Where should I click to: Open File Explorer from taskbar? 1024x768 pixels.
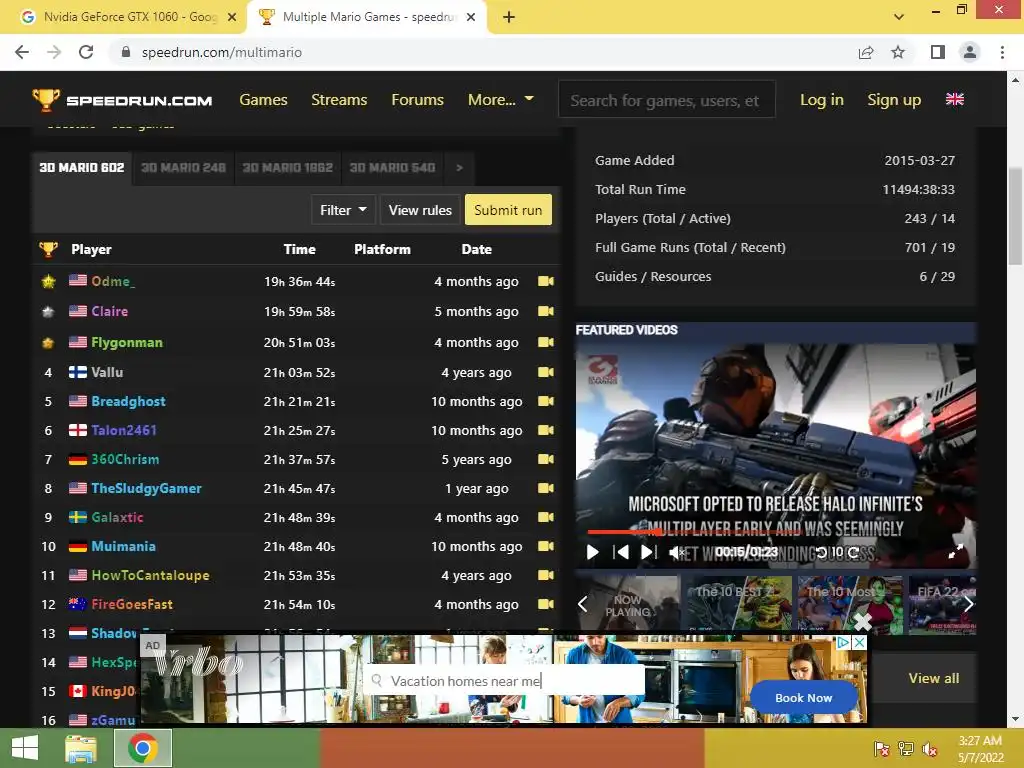click(81, 748)
